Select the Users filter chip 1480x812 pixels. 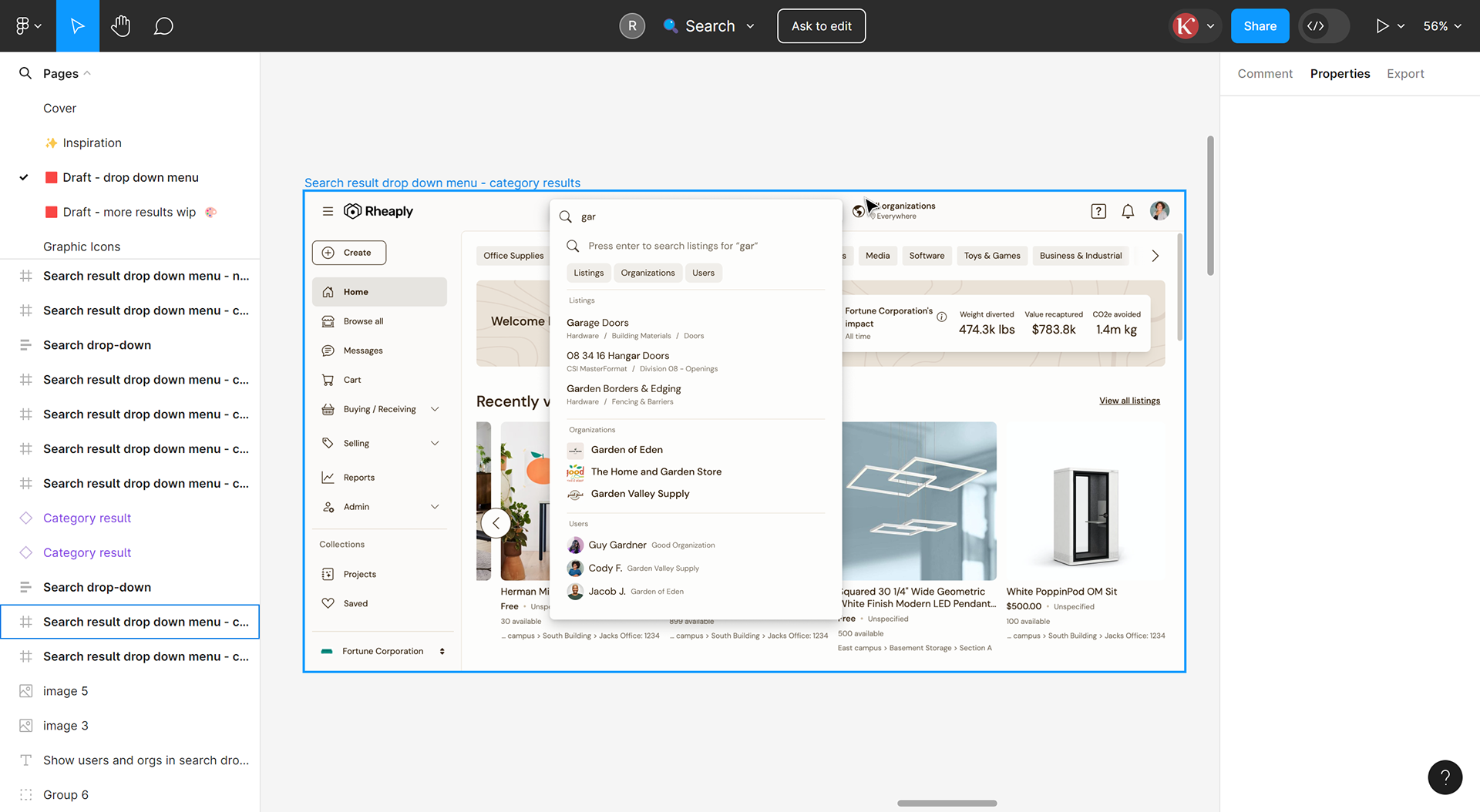coord(703,273)
